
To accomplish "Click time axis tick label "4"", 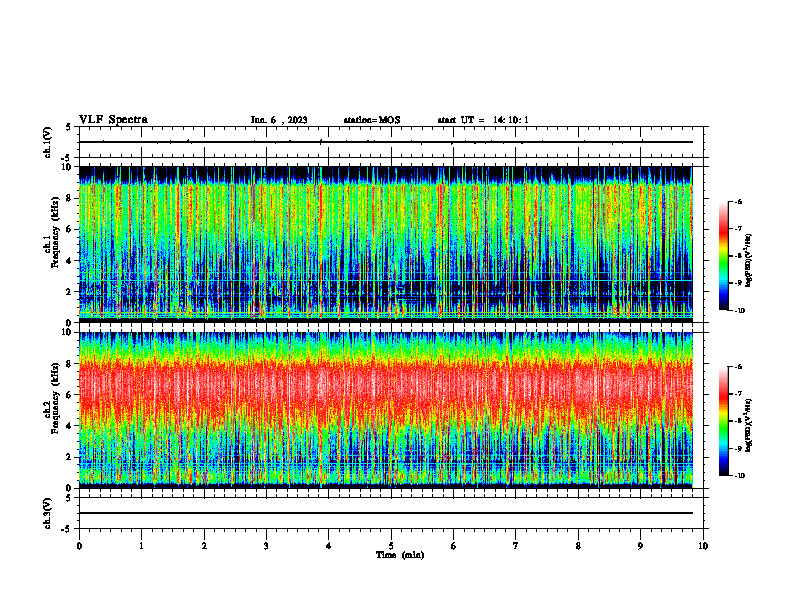I will click(329, 546).
